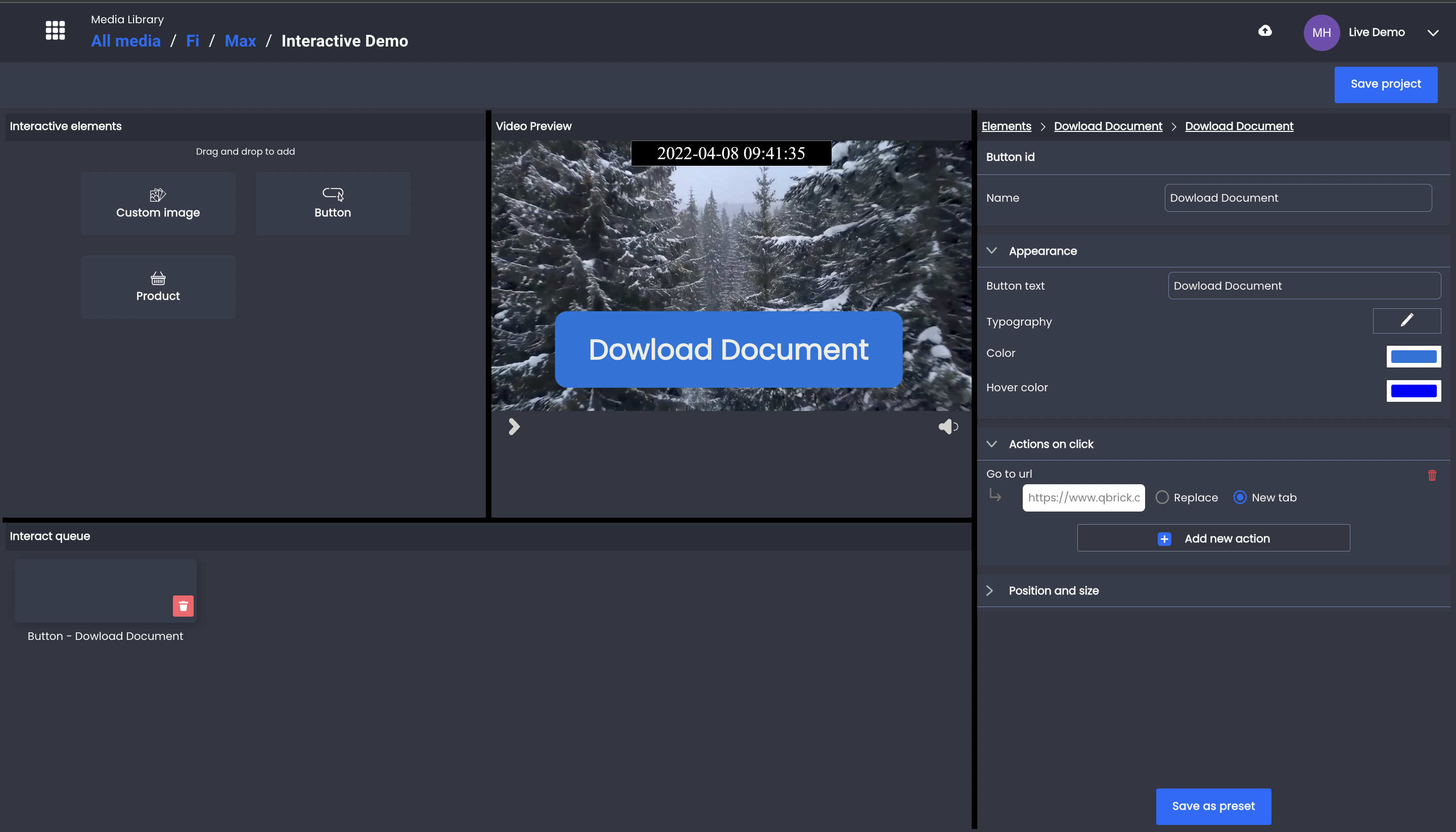This screenshot has height=832, width=1456.
Task: Delete the Go to url action
Action: point(1432,475)
